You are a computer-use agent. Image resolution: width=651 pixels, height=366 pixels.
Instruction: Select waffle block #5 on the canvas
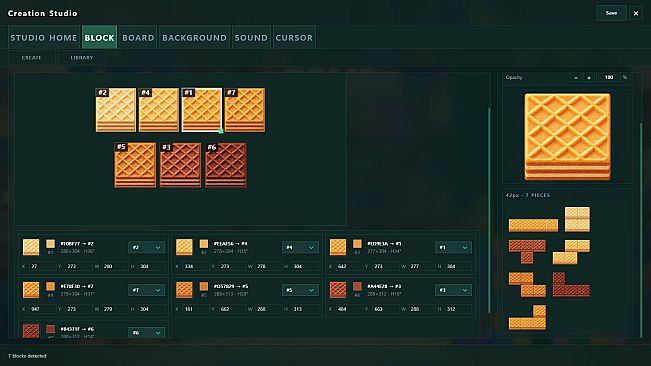coord(135,165)
